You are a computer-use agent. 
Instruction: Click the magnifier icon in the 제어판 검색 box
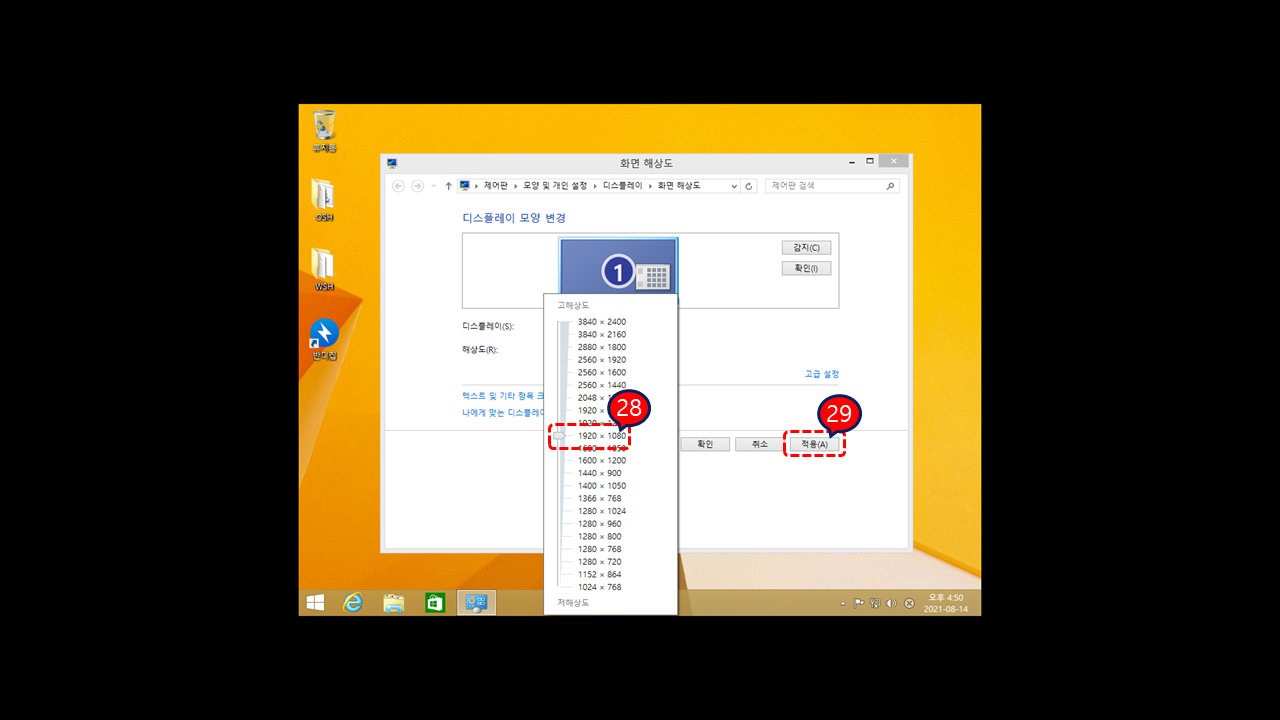(890, 186)
